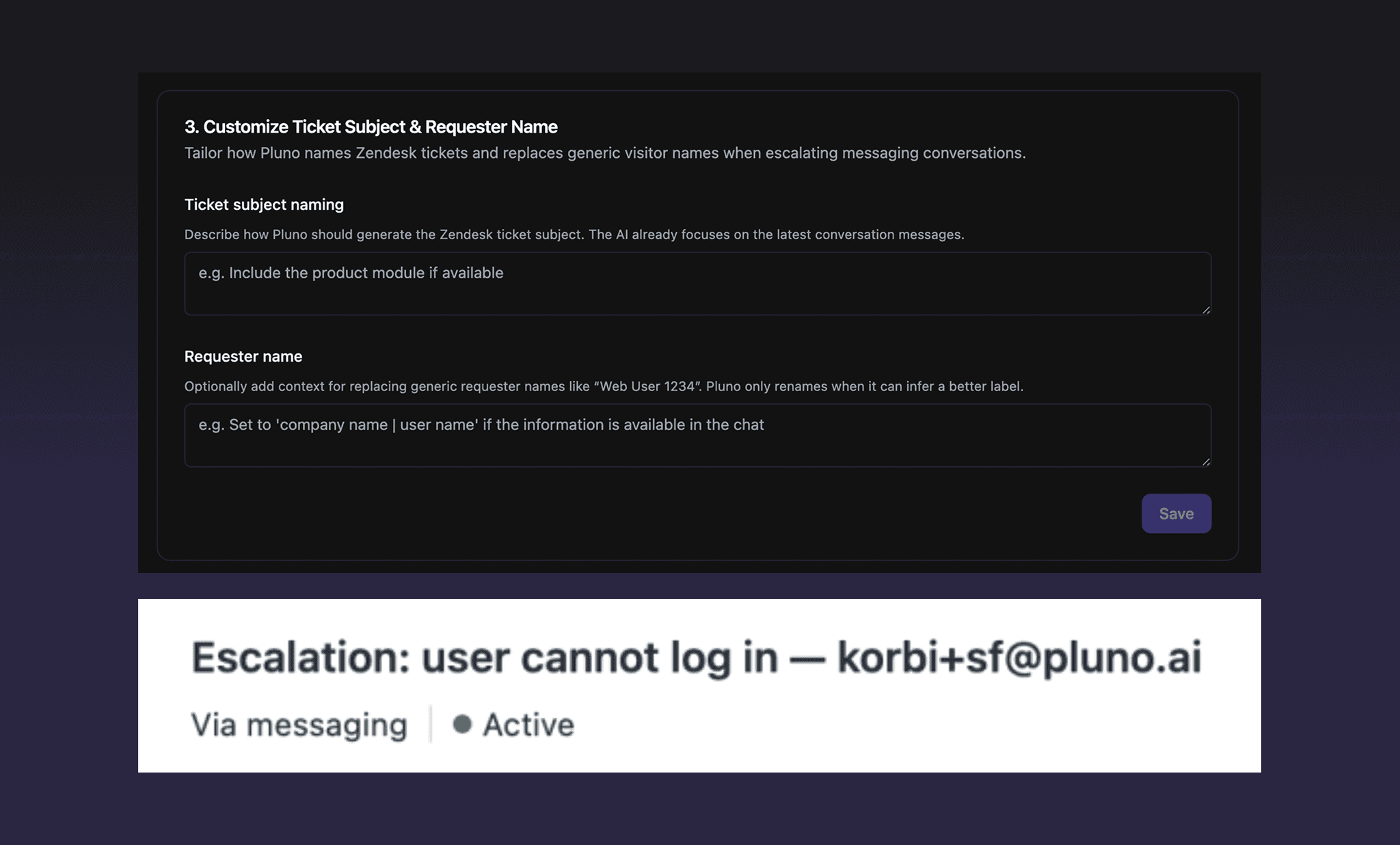Click the "Via messaging" channel label
This screenshot has height=845, width=1400.
(299, 725)
